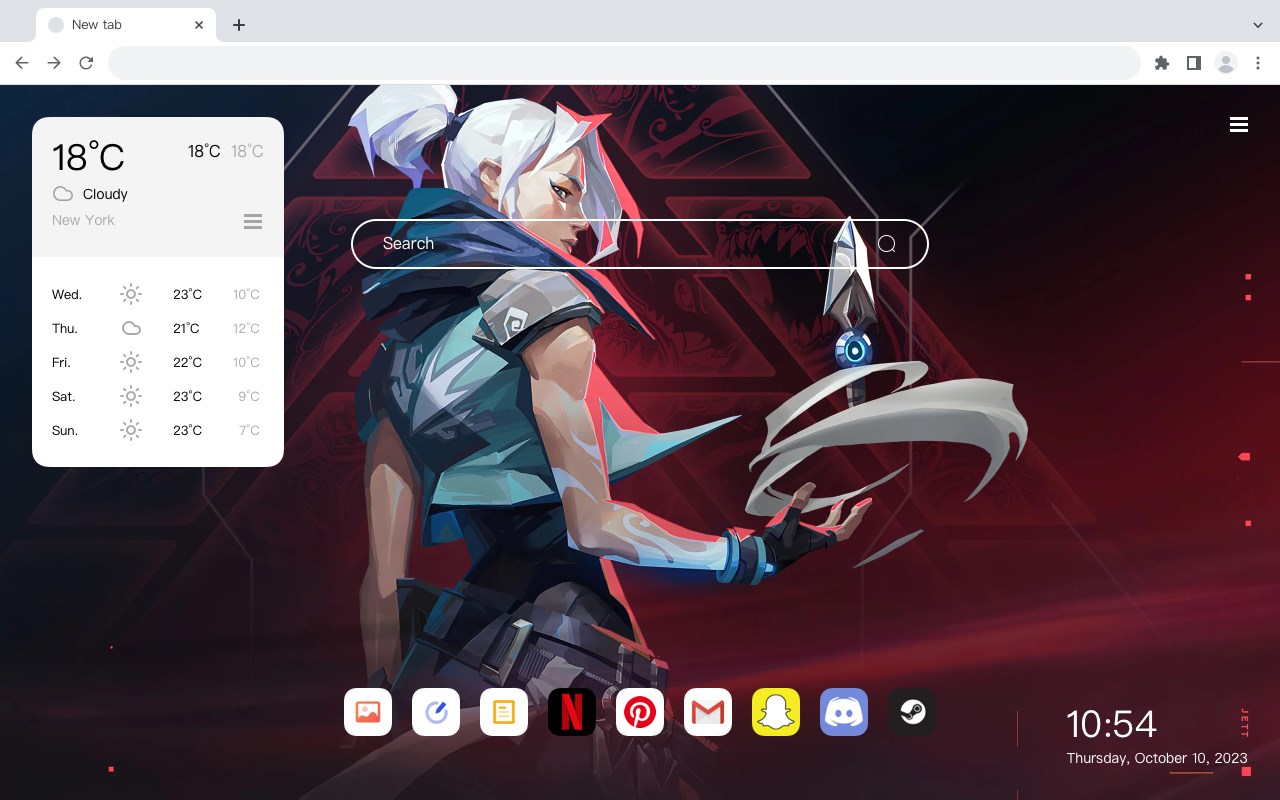Click the Sat. forecast day label
1280x800 pixels.
[64, 396]
